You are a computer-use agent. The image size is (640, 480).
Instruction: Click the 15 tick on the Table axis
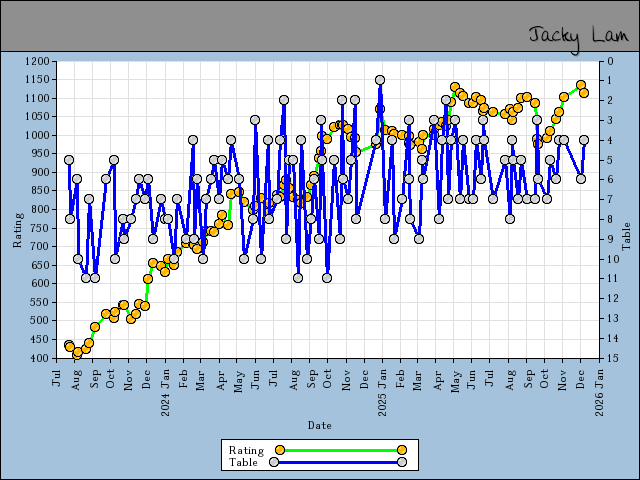click(x=608, y=358)
